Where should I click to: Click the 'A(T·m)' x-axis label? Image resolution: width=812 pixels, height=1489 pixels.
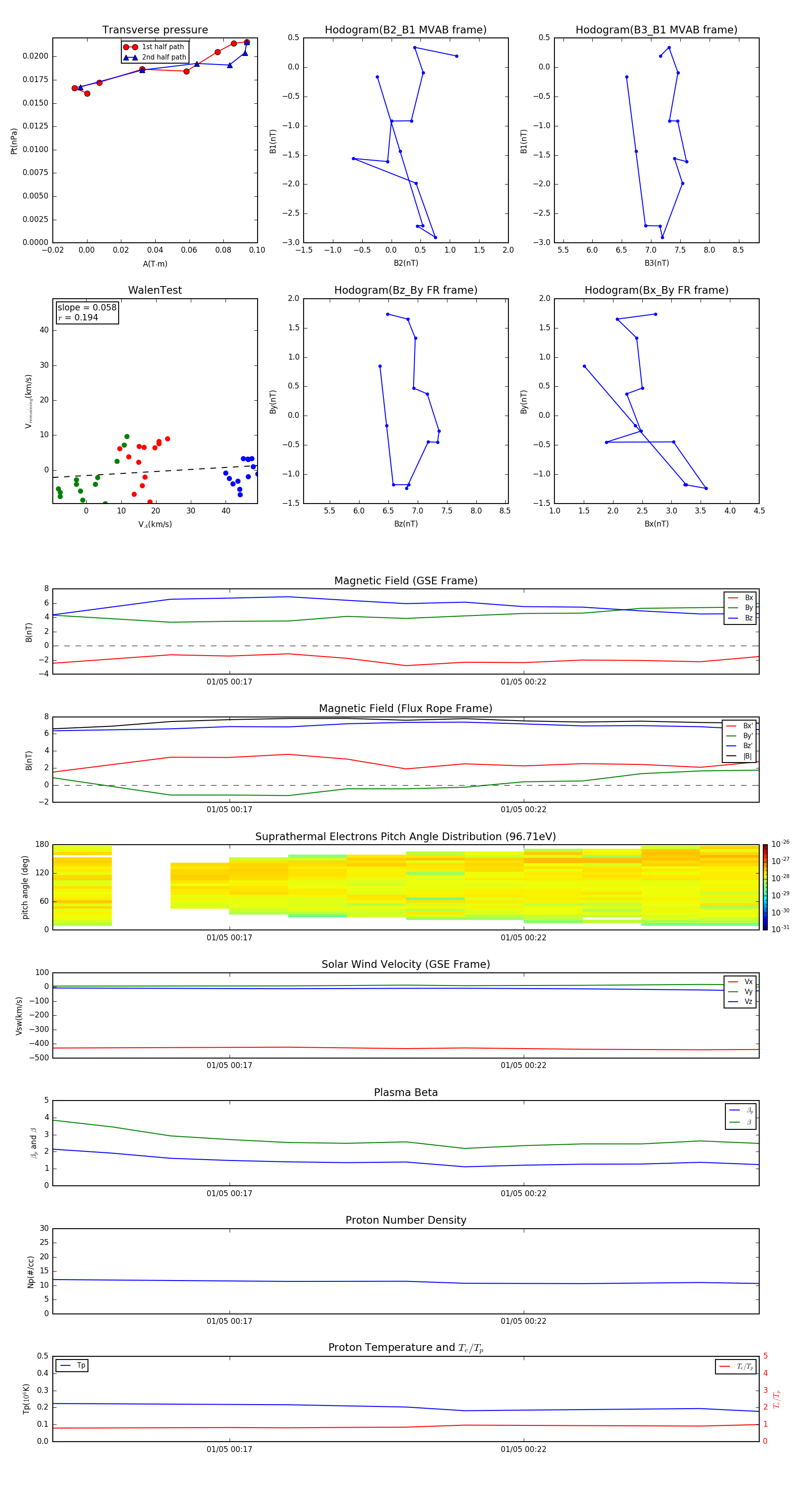coord(155,264)
